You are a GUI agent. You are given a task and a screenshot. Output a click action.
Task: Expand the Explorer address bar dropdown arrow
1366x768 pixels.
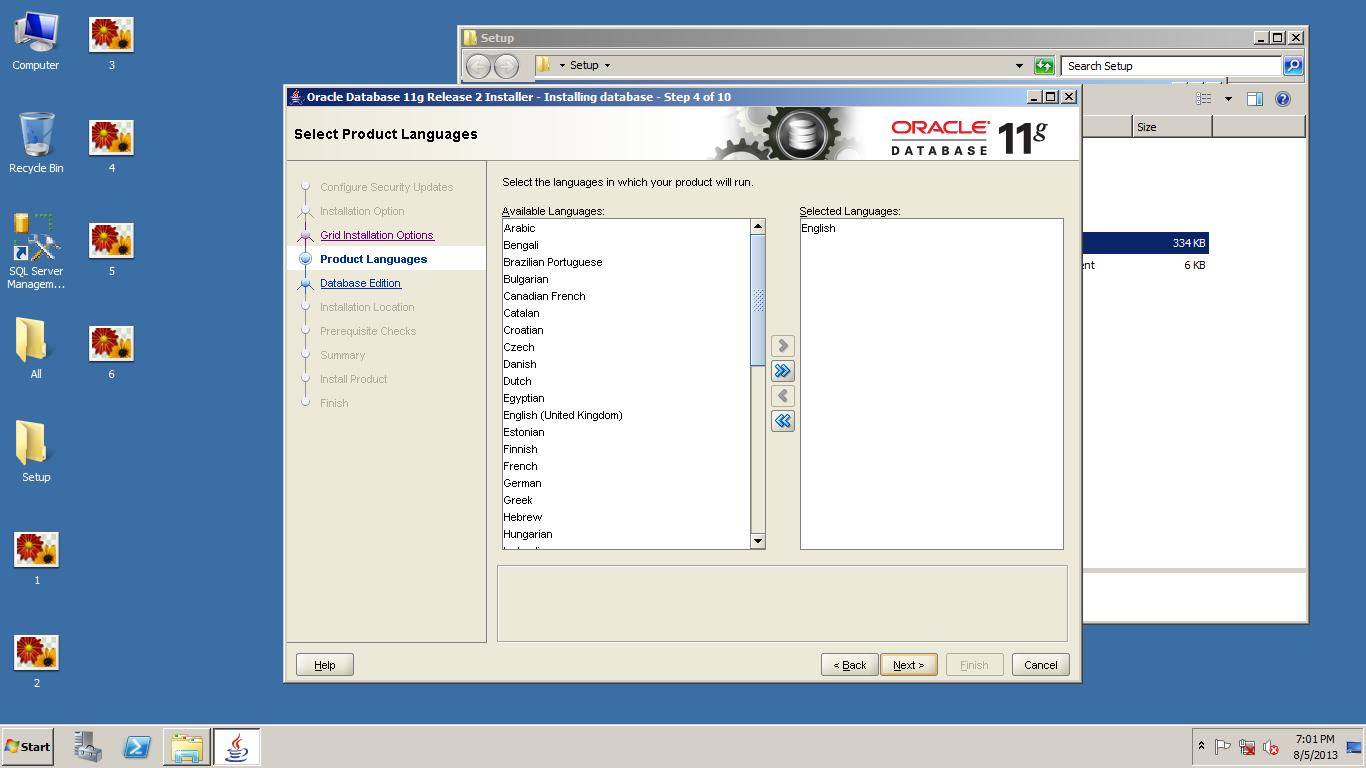[x=1019, y=66]
